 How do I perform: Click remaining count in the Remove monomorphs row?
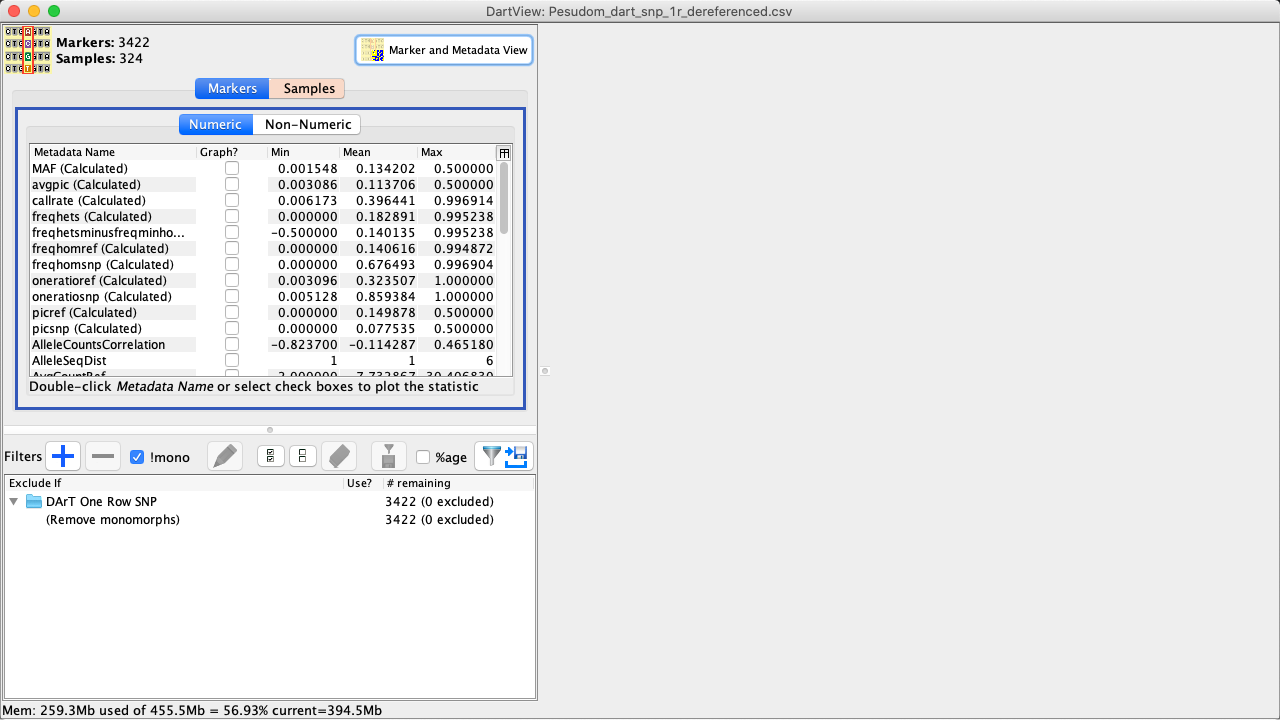pyautogui.click(x=439, y=519)
